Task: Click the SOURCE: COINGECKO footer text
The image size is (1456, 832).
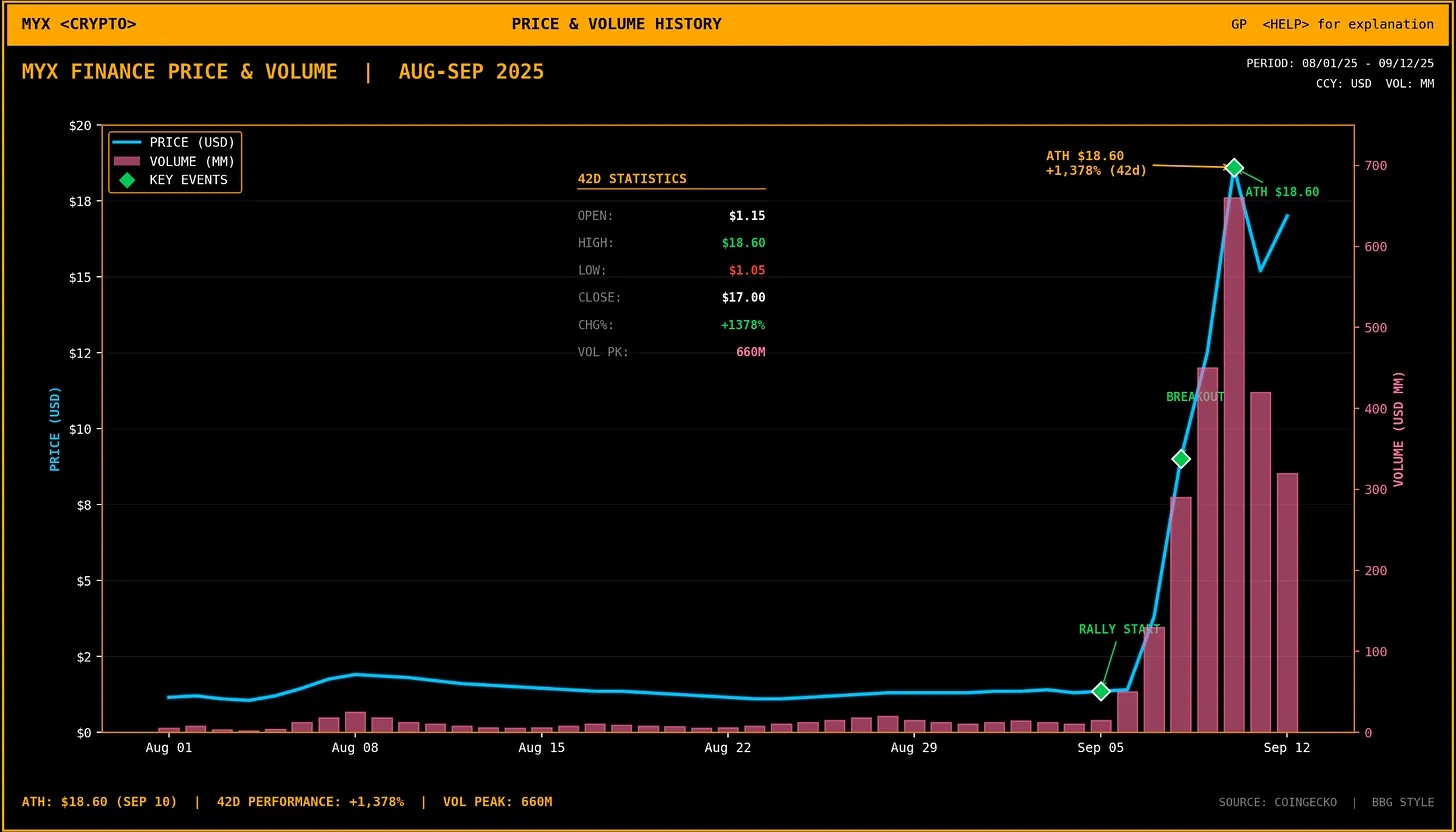Action: point(1277,802)
